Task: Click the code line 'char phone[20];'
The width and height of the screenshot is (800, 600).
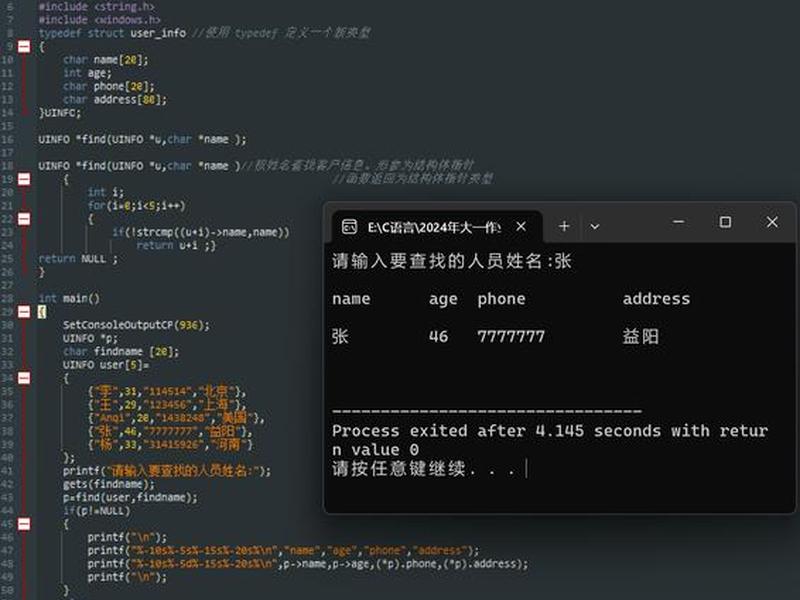Action: click(x=109, y=86)
